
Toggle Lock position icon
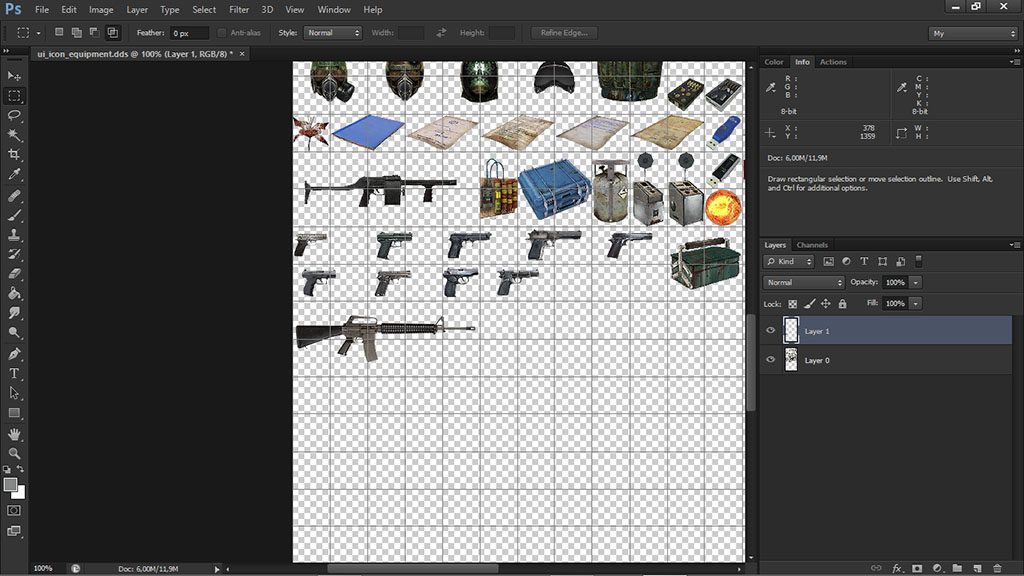click(826, 304)
